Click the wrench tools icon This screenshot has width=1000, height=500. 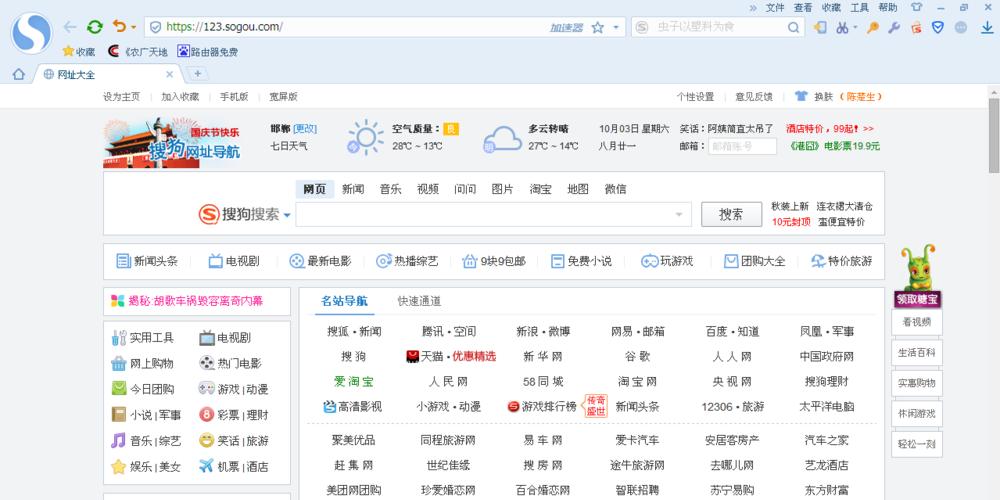pos(894,27)
